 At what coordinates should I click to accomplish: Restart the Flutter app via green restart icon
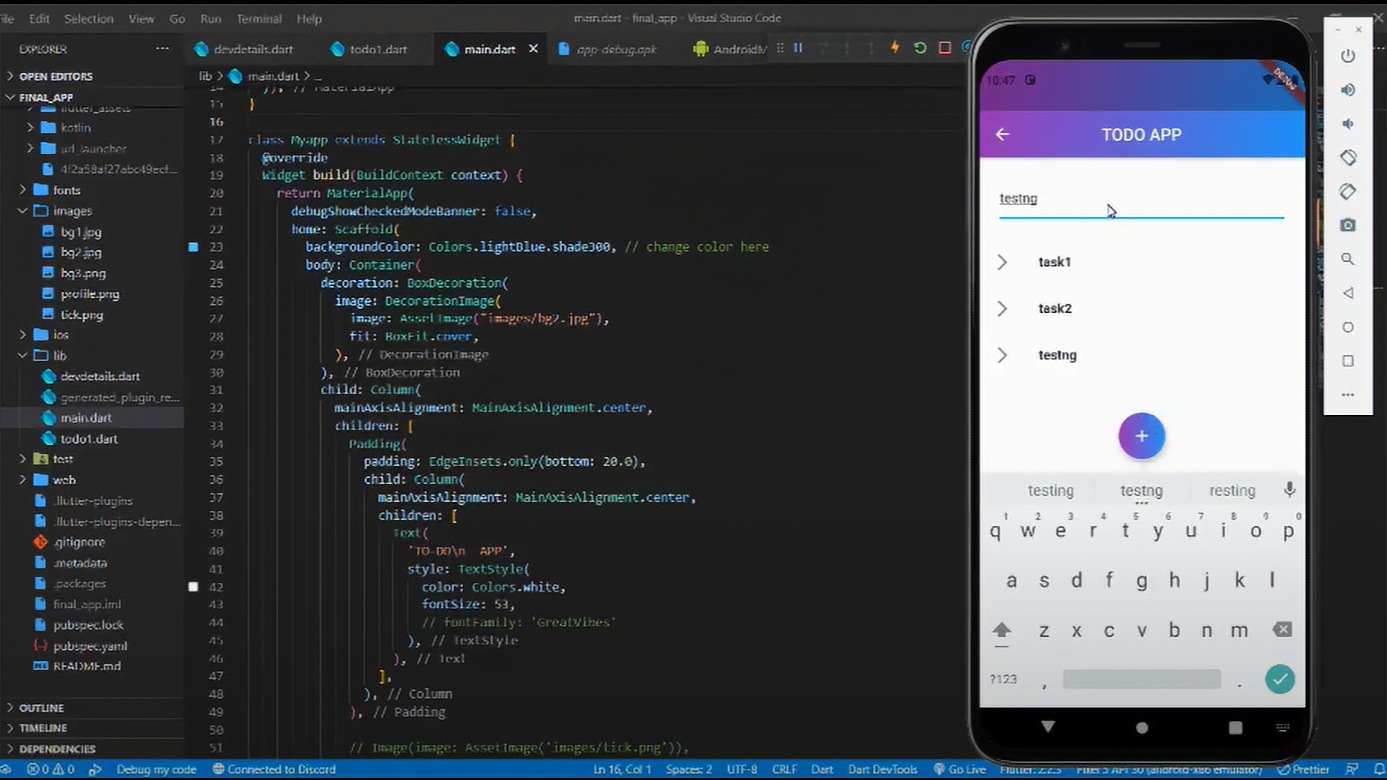[919, 47]
